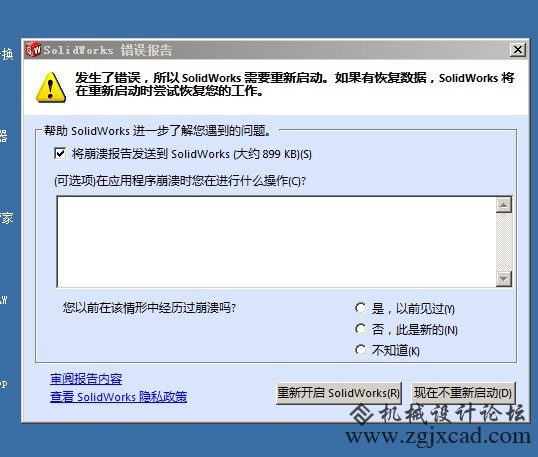Click the SolidWorks 错误报告 title bar text

108,50
